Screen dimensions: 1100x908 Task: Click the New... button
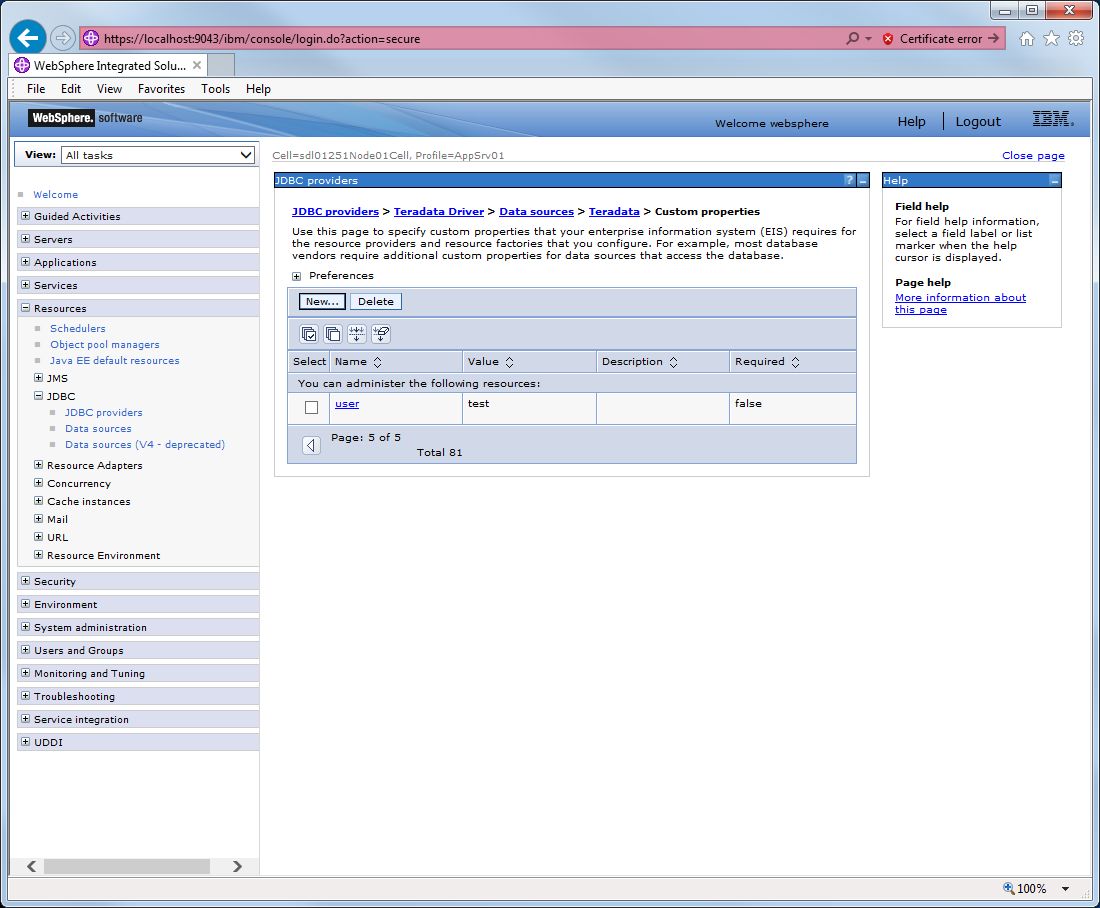322,302
